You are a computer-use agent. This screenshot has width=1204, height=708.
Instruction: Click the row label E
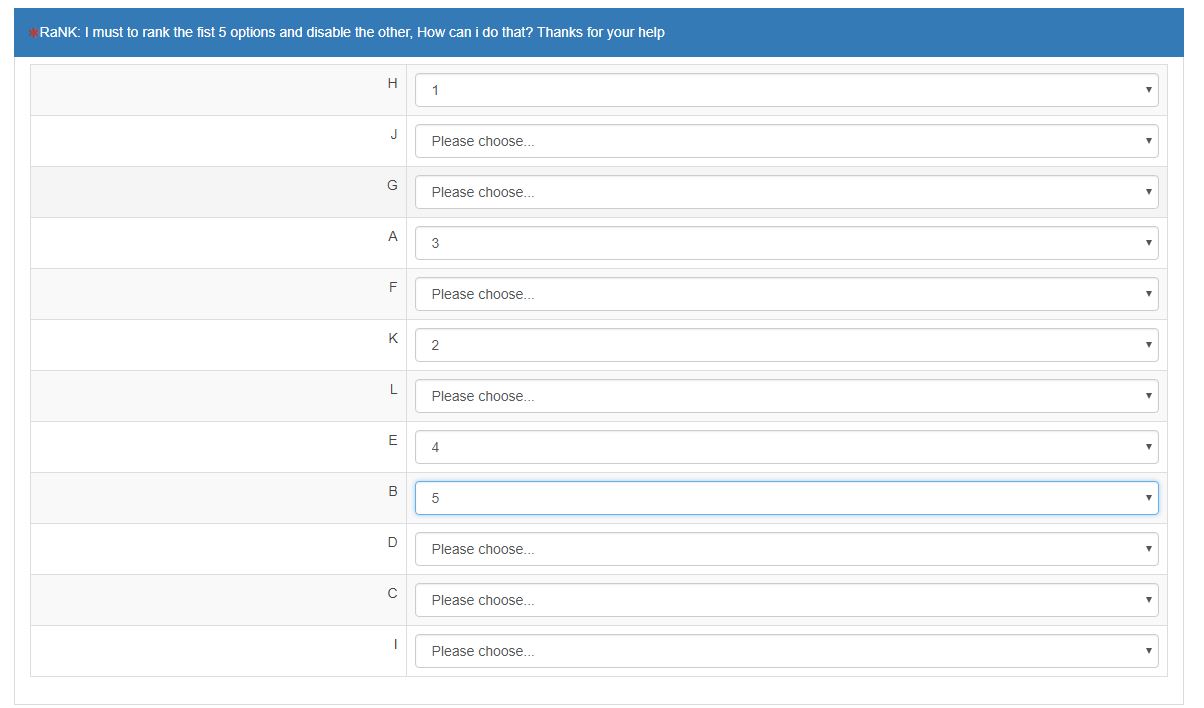392,440
